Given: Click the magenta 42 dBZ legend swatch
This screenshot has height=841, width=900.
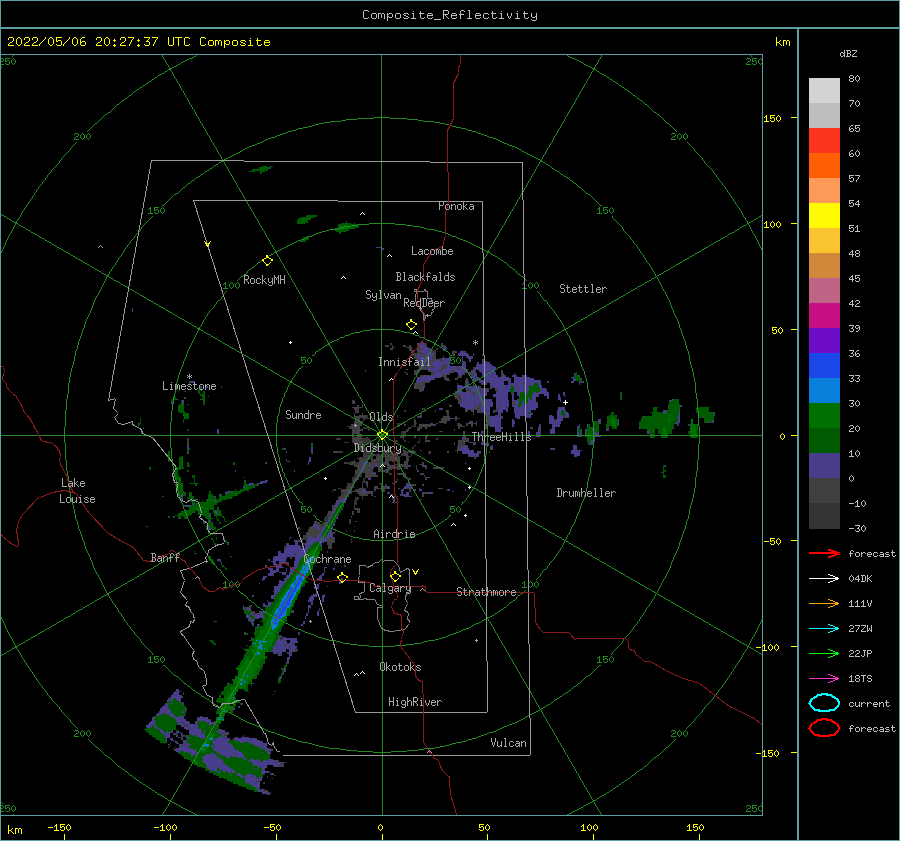Looking at the screenshot, I should point(824,315).
